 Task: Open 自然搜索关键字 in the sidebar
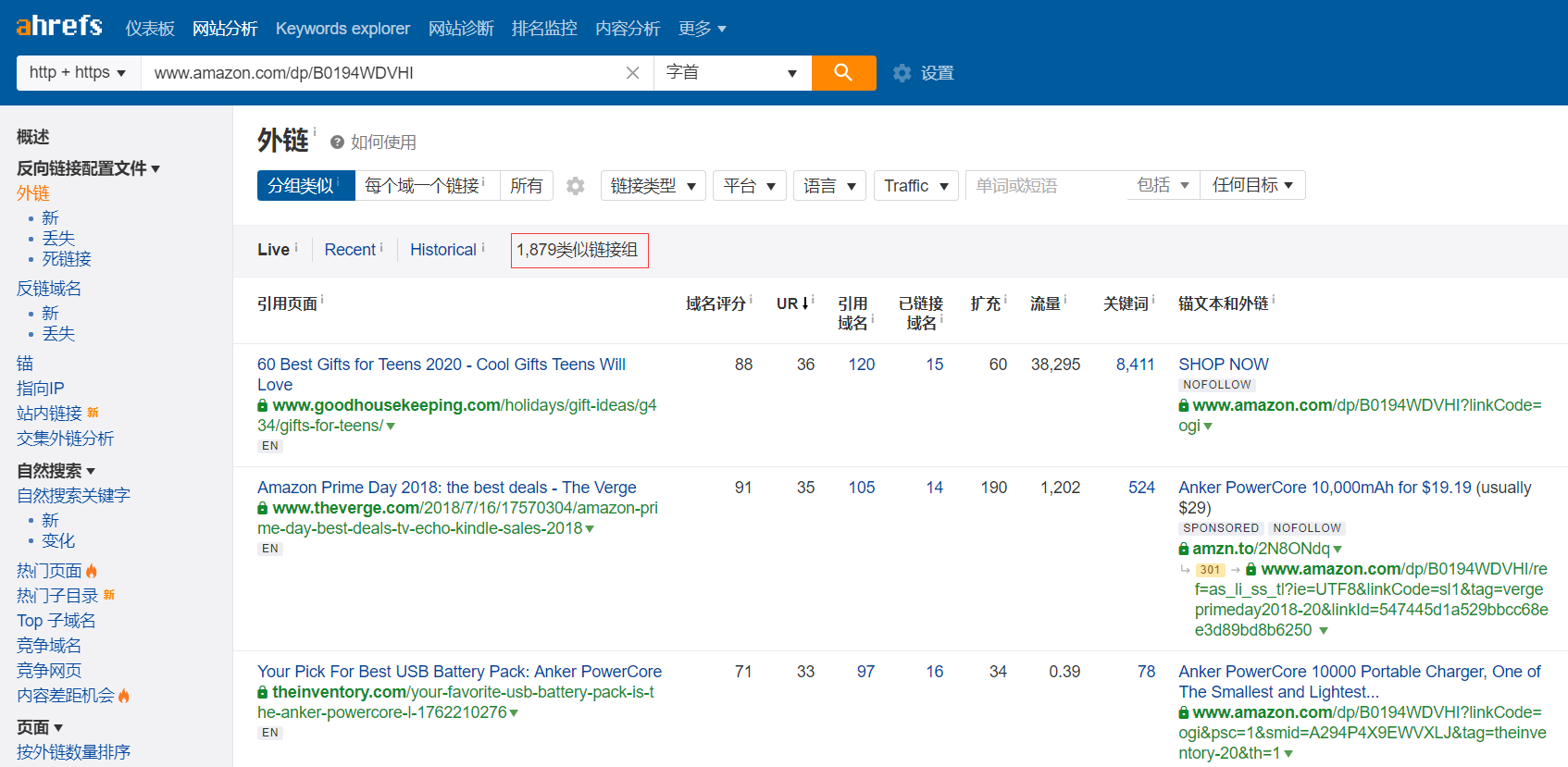(x=74, y=496)
